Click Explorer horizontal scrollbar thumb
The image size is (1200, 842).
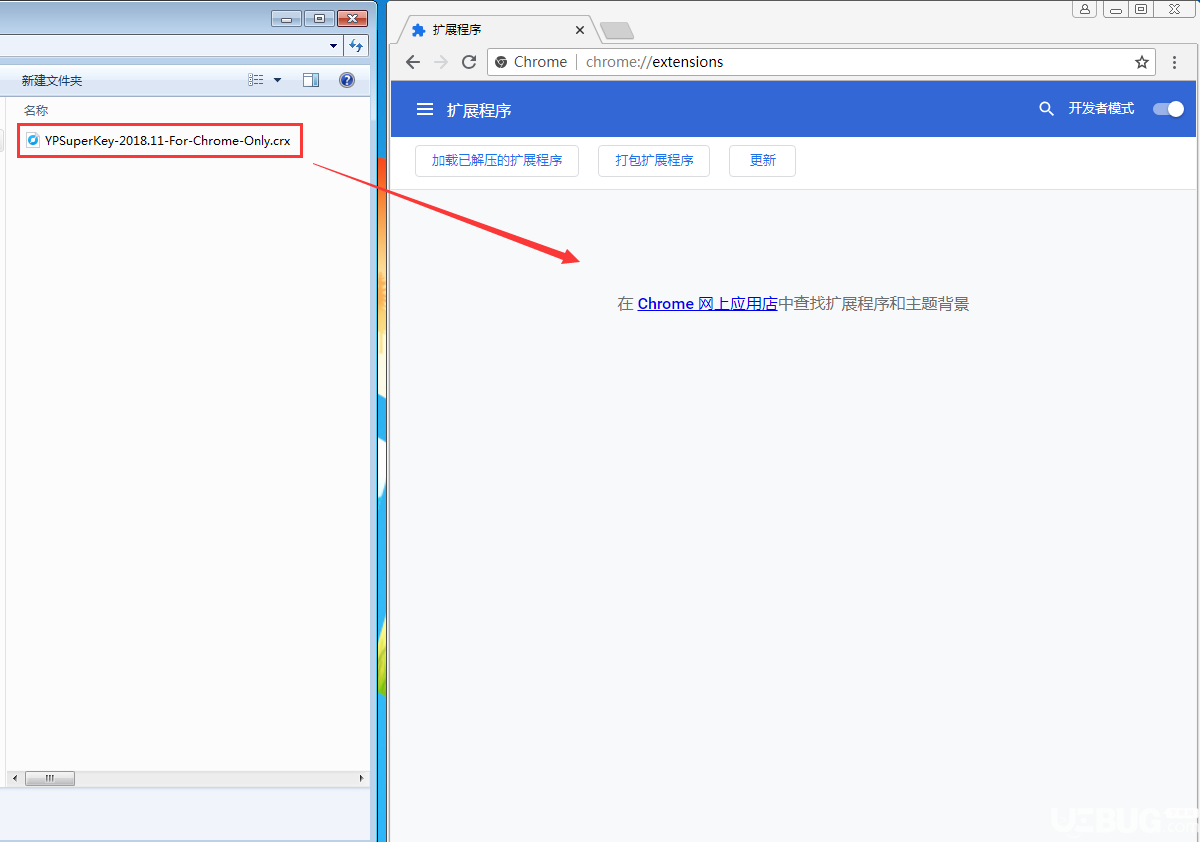(49, 778)
